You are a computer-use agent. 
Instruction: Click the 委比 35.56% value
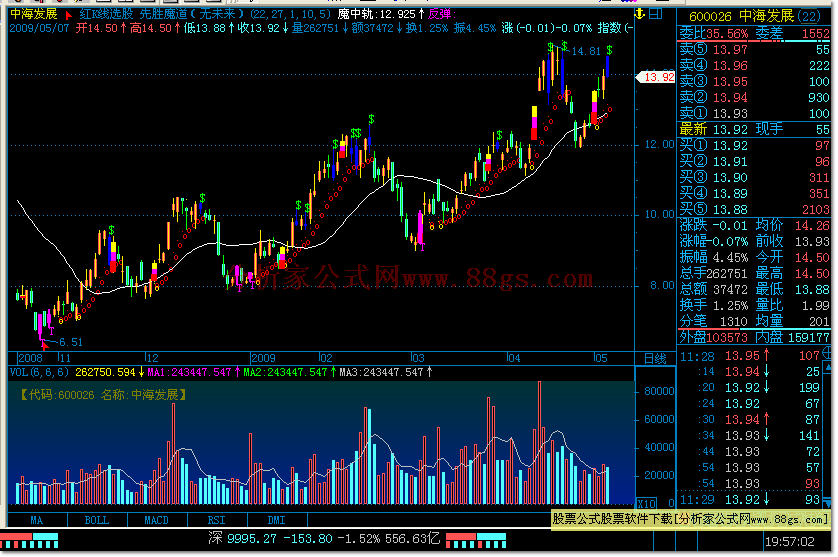pos(714,34)
